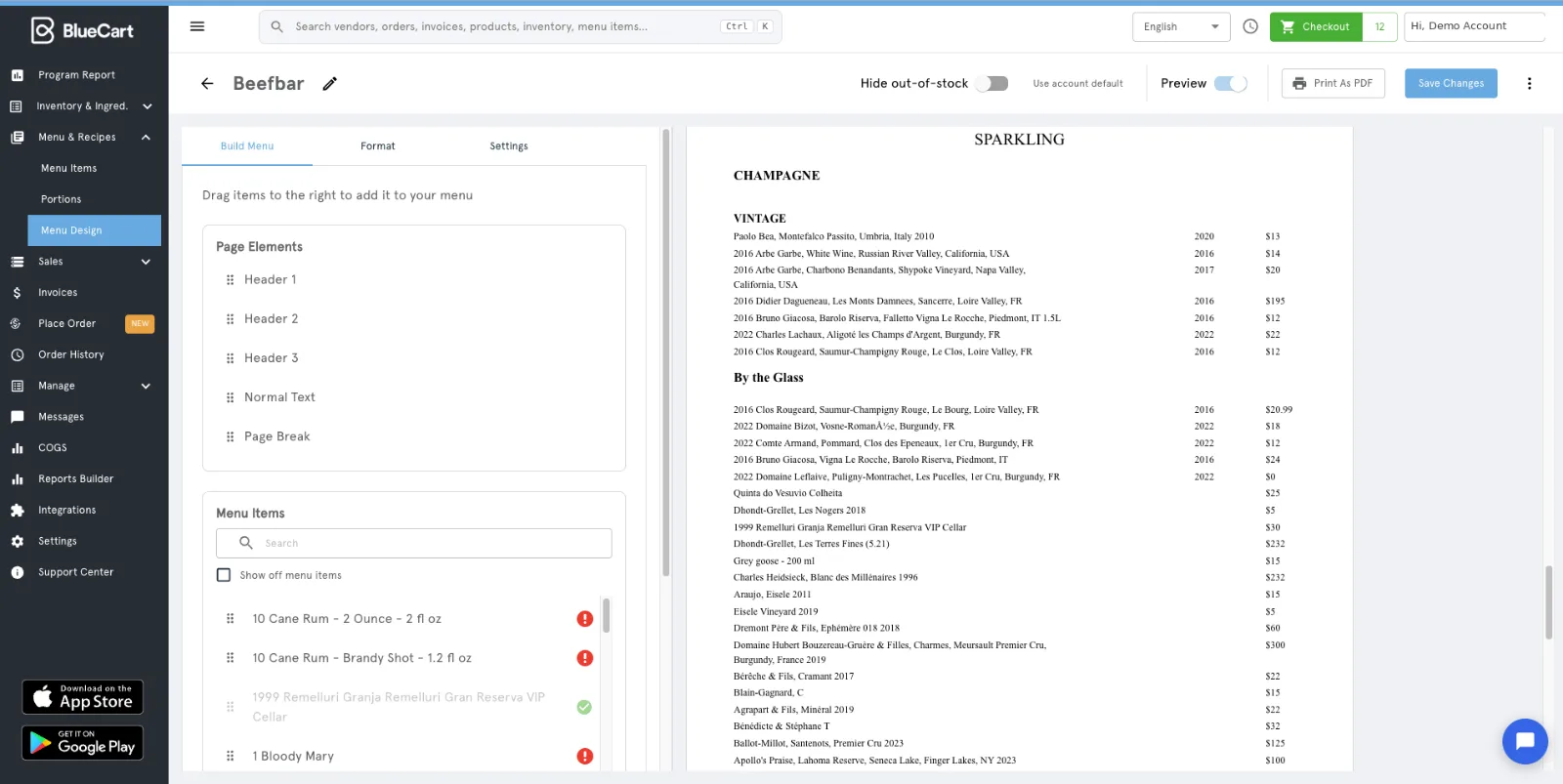Open Menu Items in sidebar
This screenshot has width=1563, height=784.
coord(68,168)
